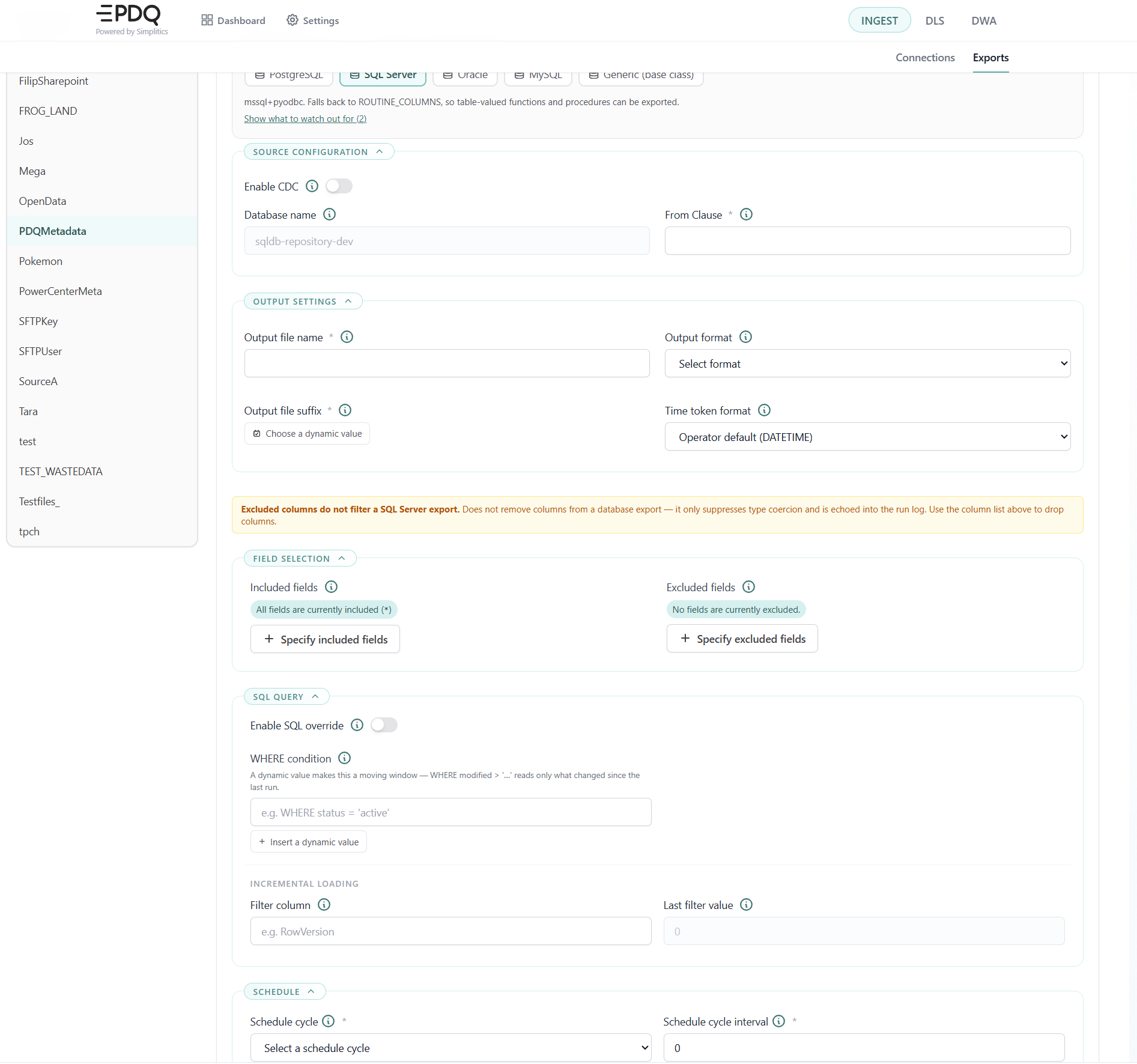The image size is (1137, 1064).
Task: Click Choose a dynamic value button
Action: coord(307,434)
